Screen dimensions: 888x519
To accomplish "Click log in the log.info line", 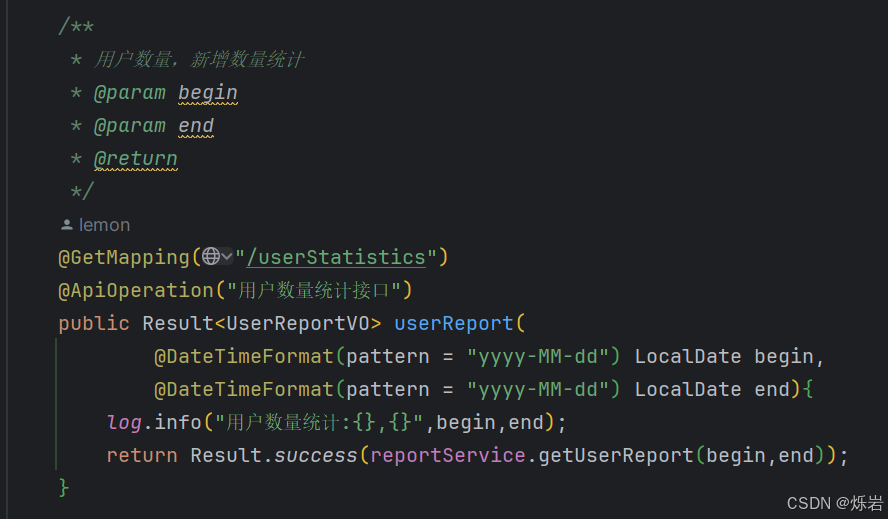I will 124,422.
